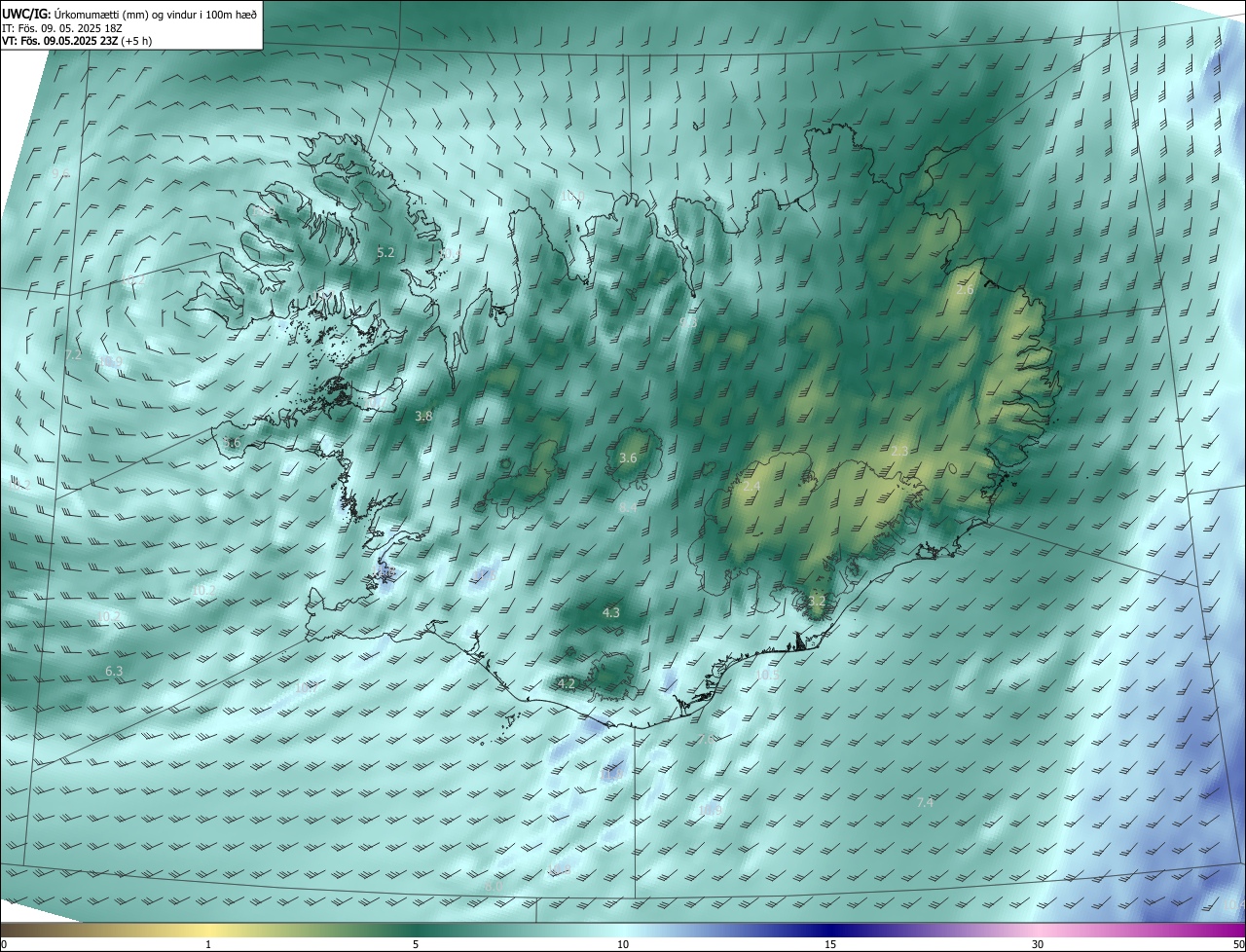Click the 2.6 value in northeast Iceland
Viewport: 1246px width, 952px height.
(965, 290)
